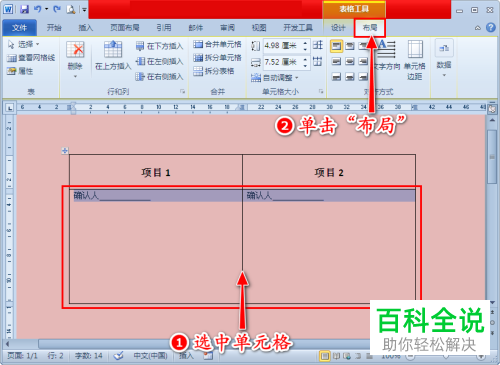Open 行和列 group dialog launcher
Screen dimensions: 500x365
tap(183, 91)
